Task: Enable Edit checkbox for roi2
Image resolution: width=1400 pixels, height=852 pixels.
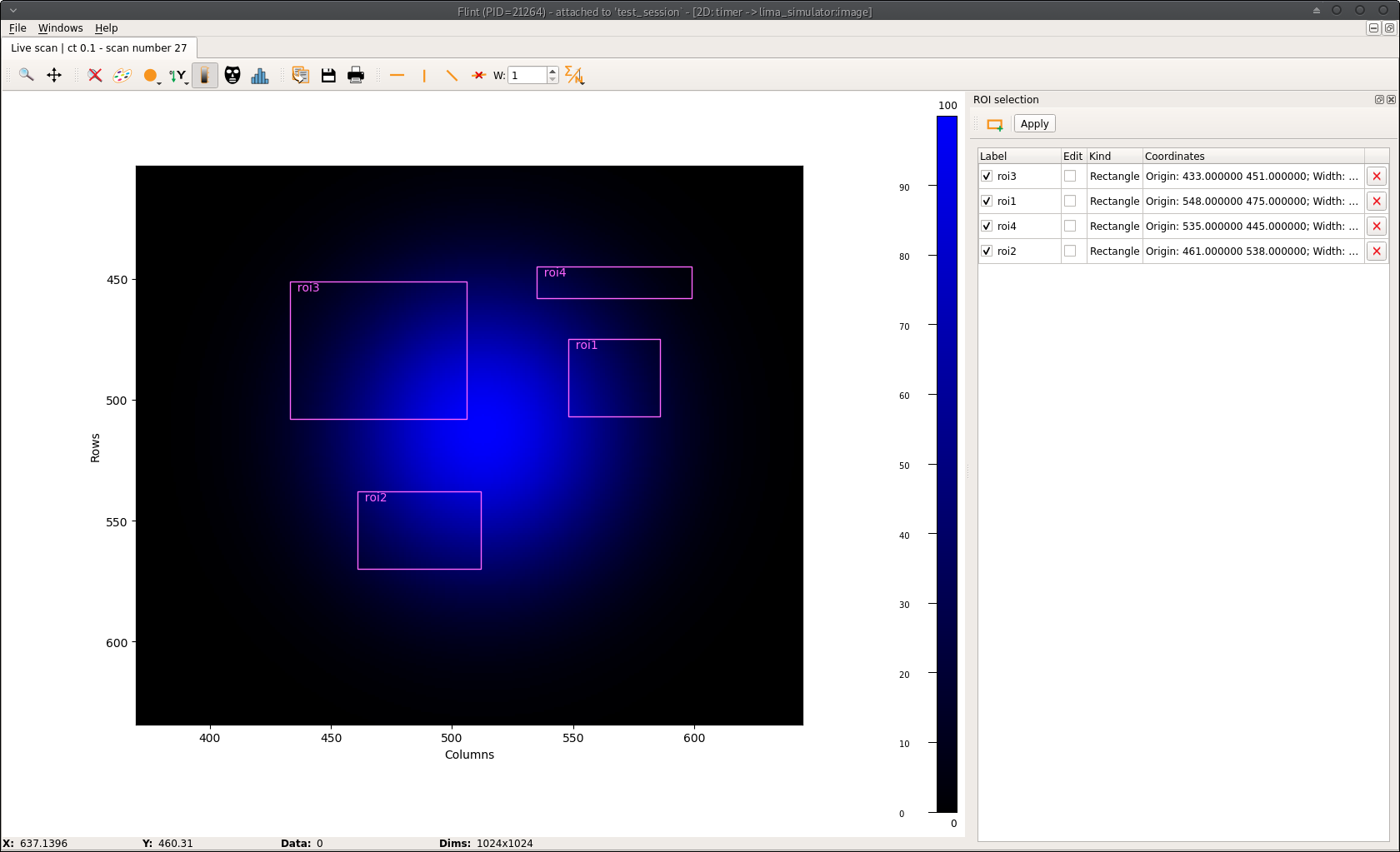Action: pos(1070,251)
